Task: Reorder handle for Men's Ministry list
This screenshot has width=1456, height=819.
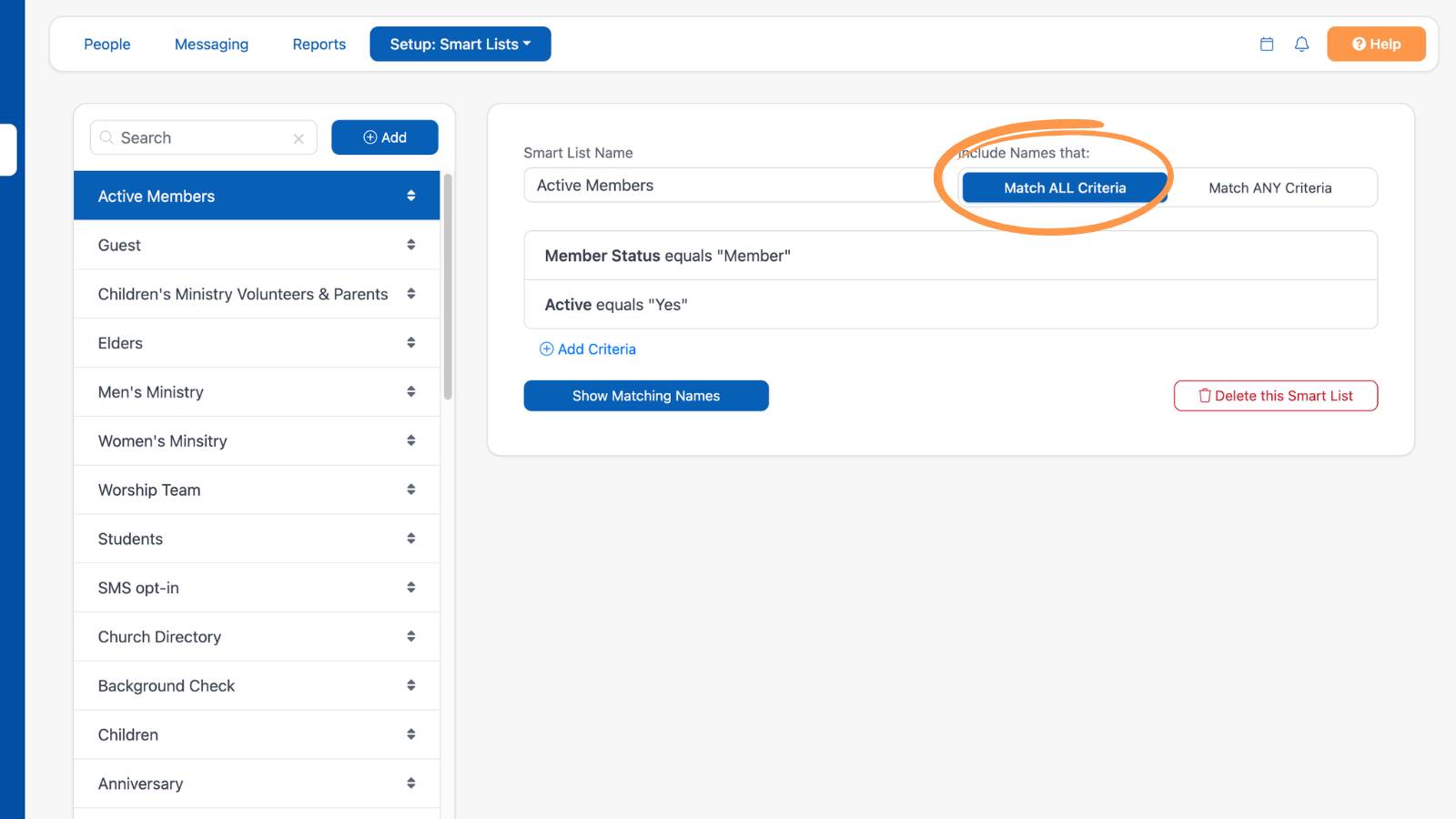Action: (411, 391)
